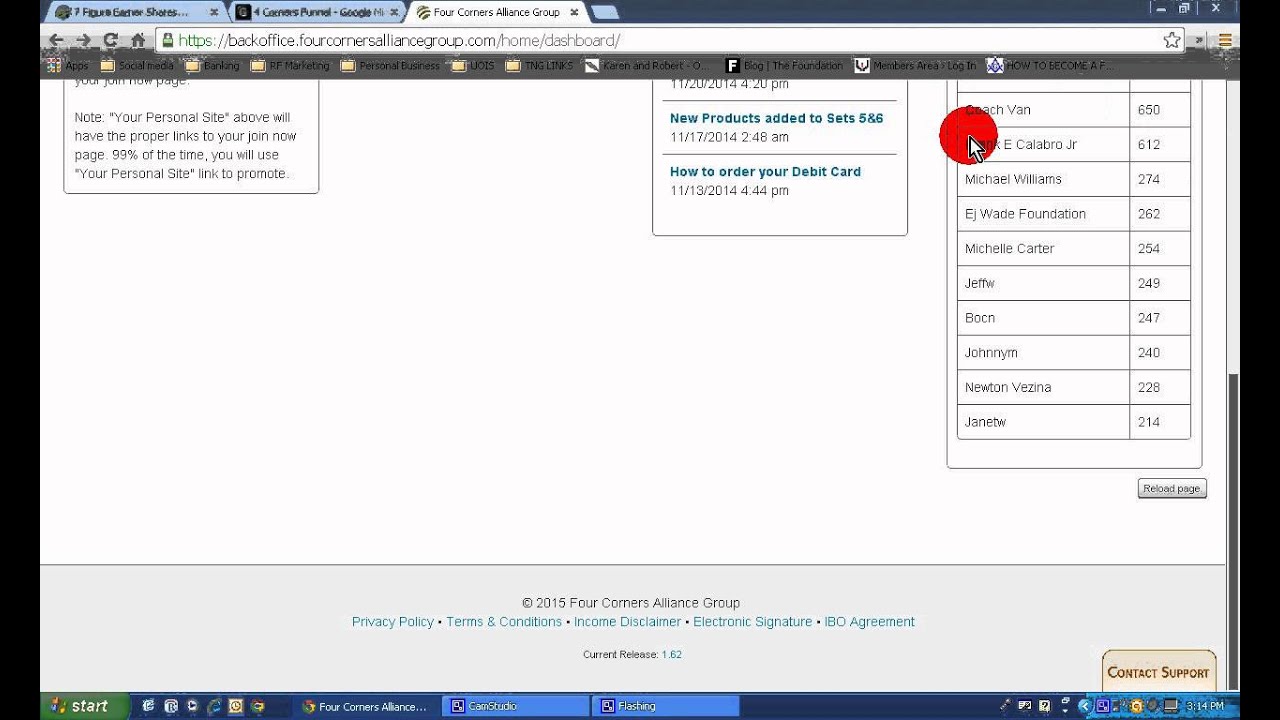
Task: Open the Chrome menu hamburger icon
Action: [1225, 41]
